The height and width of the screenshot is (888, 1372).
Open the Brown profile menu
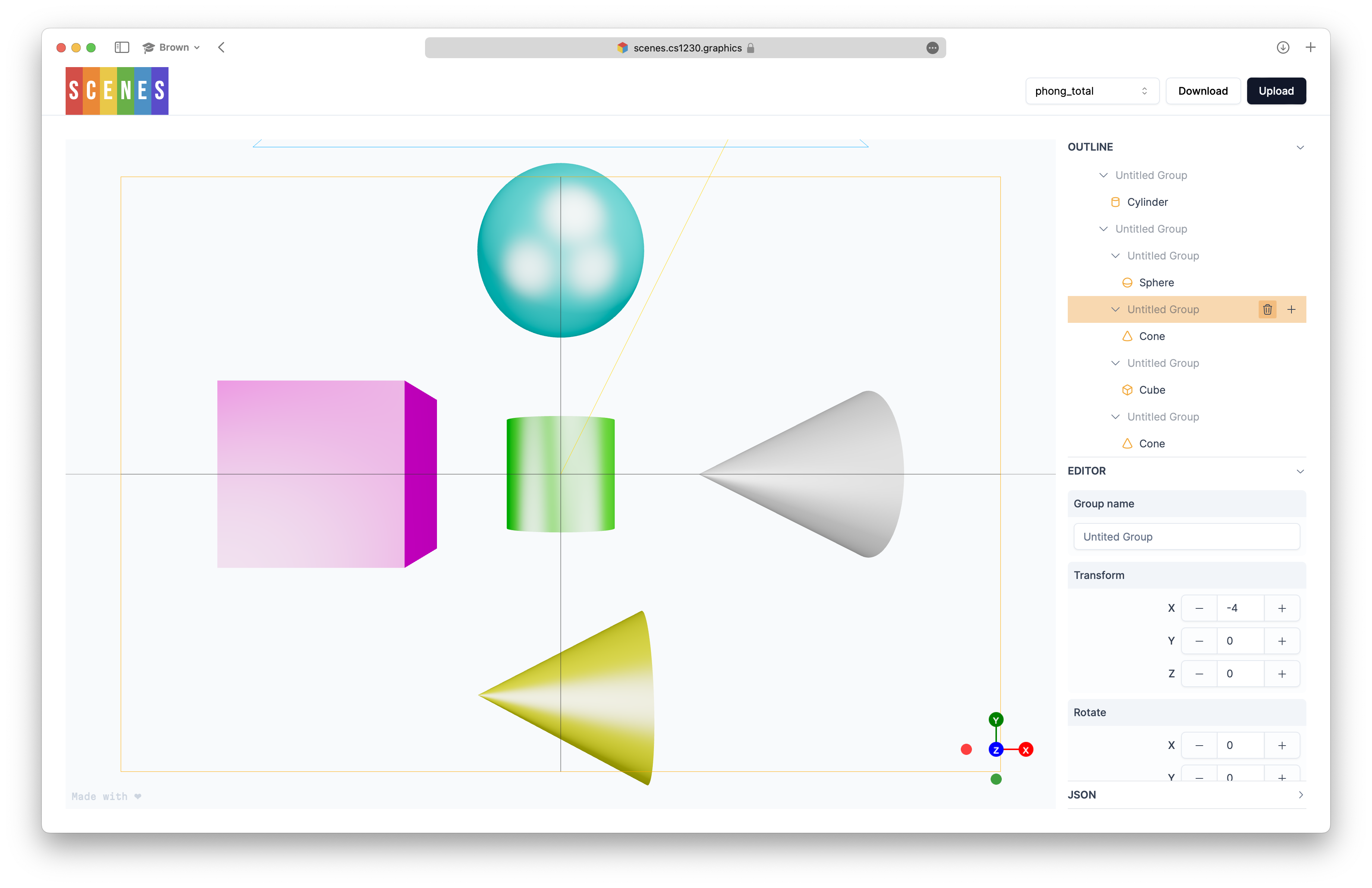pyautogui.click(x=171, y=47)
